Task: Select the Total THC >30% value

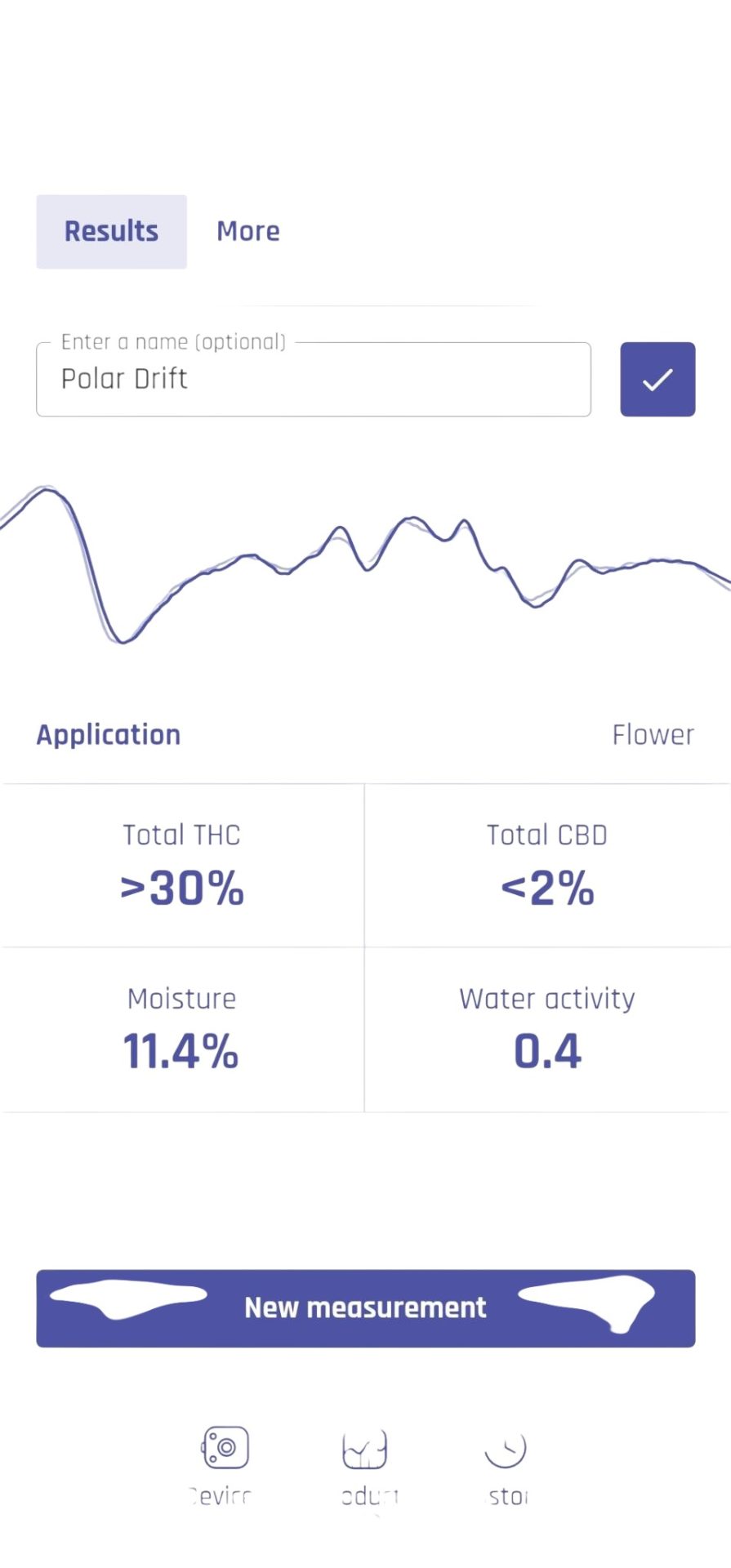Action: 182,888
